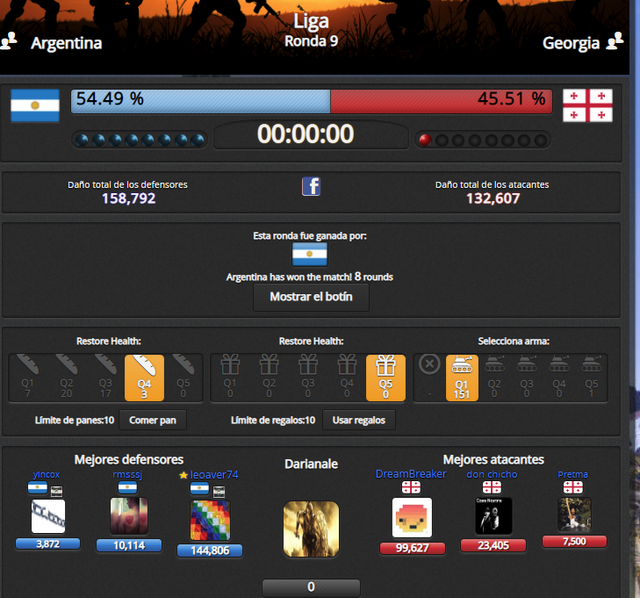Click Georgia flag under DreamBreaker

(x=411, y=487)
